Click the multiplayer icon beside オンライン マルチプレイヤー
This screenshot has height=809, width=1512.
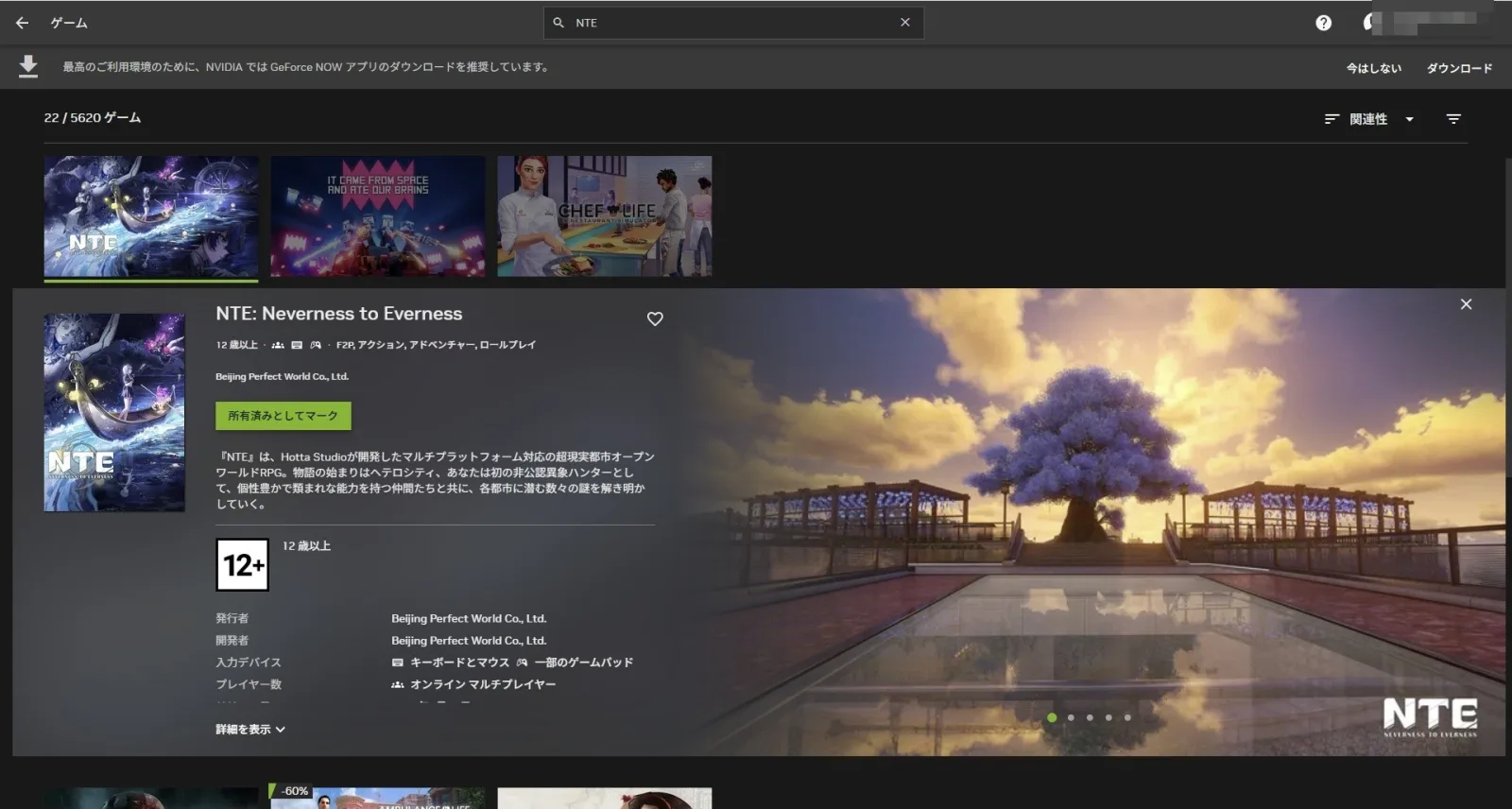click(x=398, y=684)
